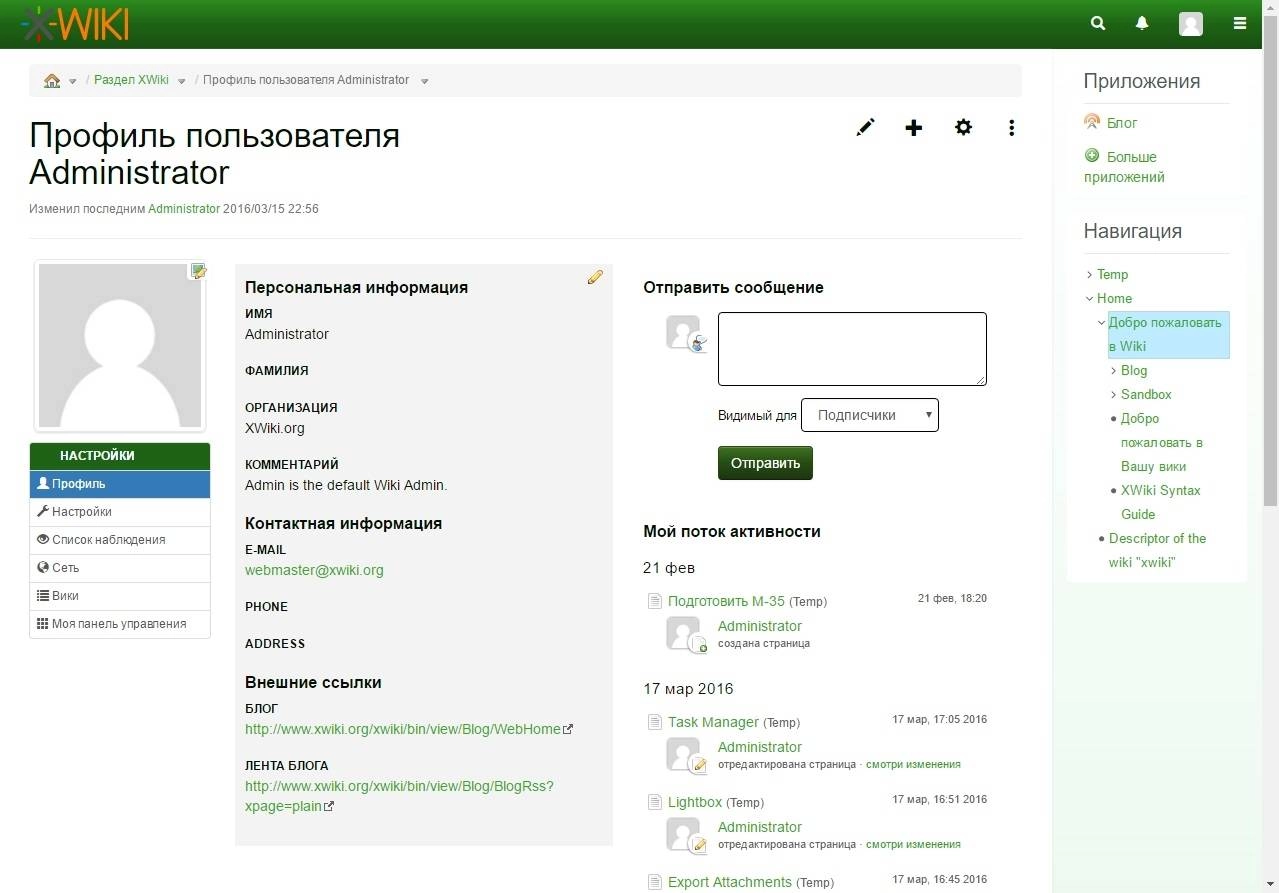The width and height of the screenshot is (1279, 893).
Task: View changes for Lightbox entry
Action: tap(913, 844)
